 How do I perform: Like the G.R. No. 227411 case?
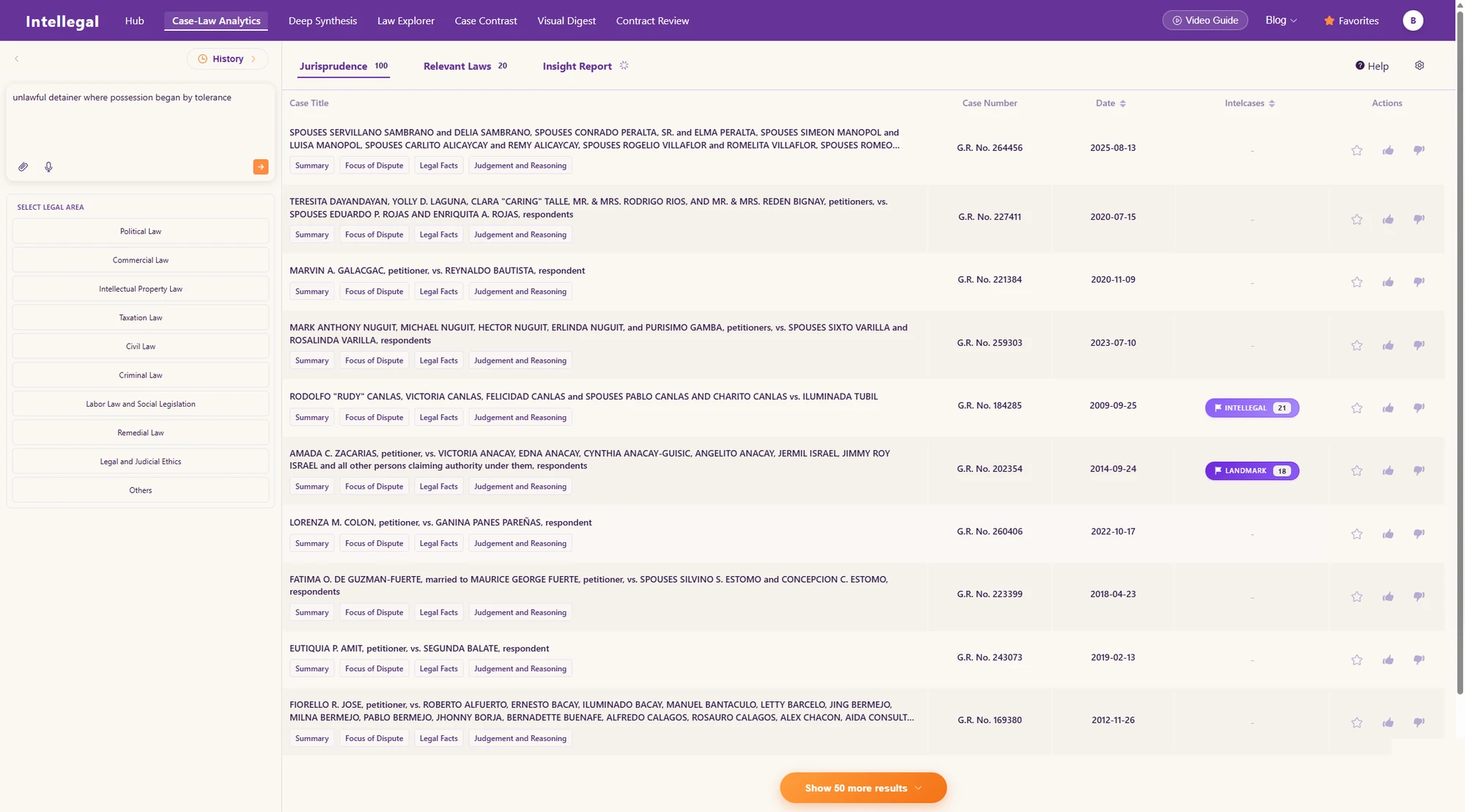(1388, 219)
